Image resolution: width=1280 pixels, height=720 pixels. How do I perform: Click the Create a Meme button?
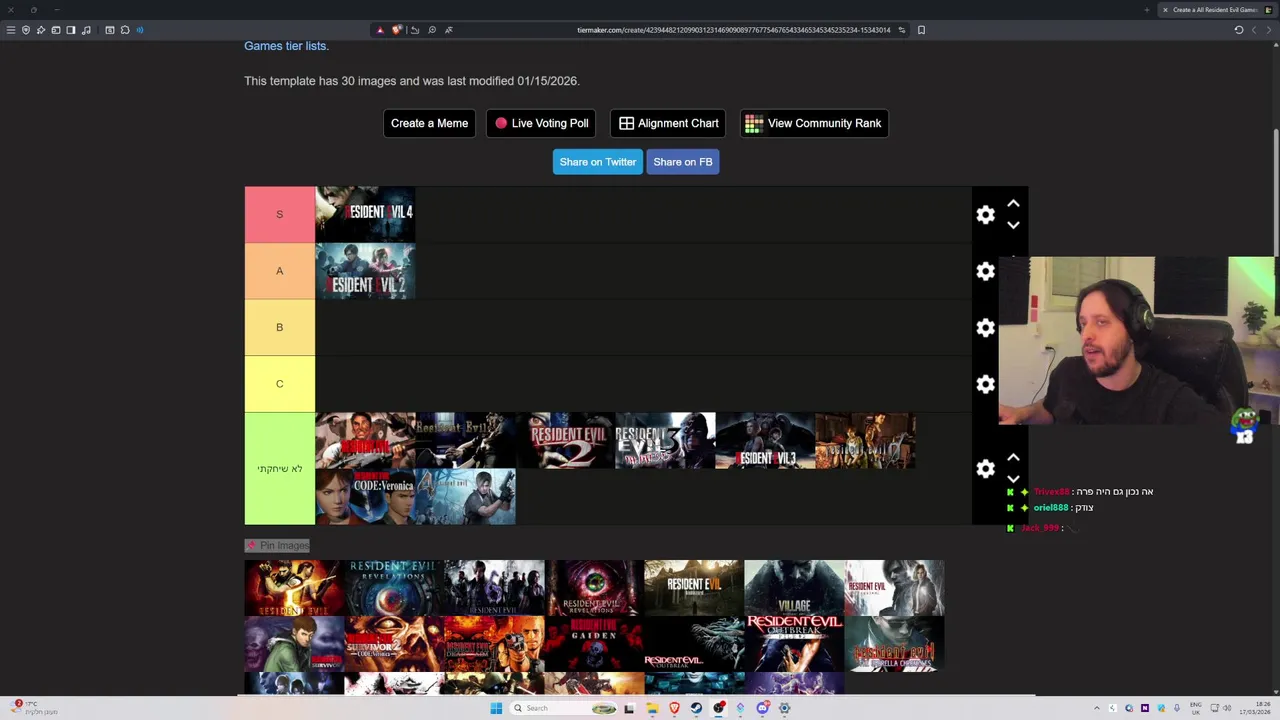(x=429, y=123)
